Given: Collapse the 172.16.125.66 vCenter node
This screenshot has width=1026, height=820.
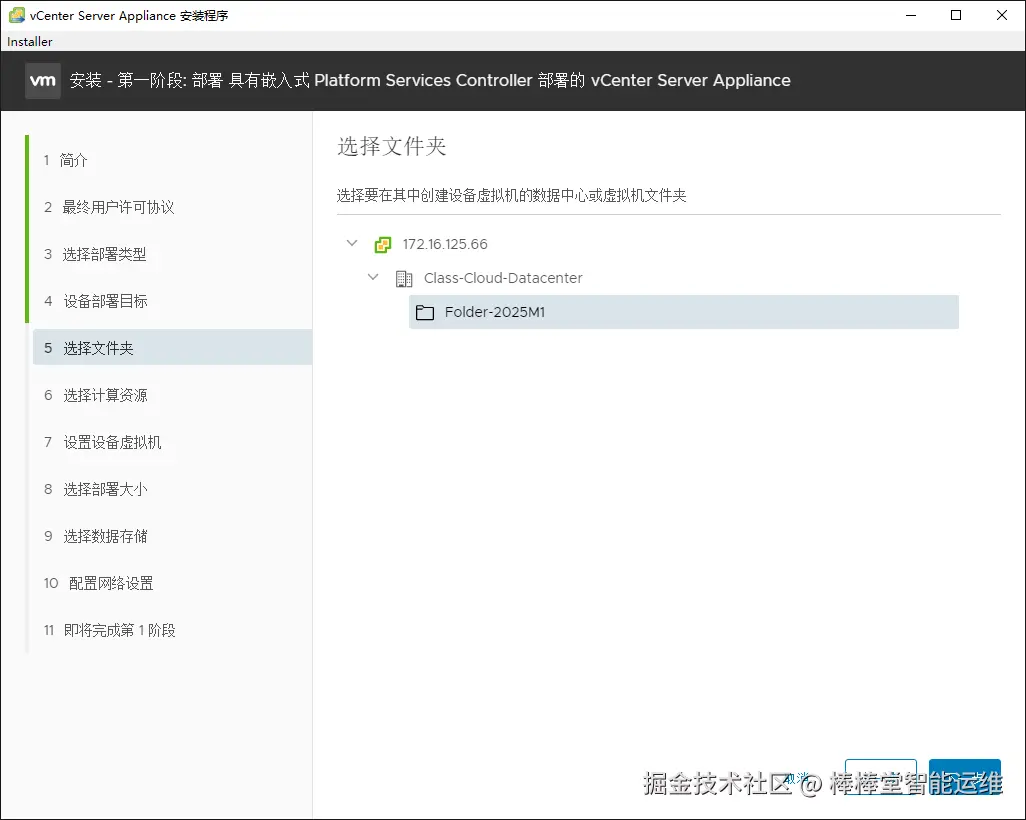Looking at the screenshot, I should pyautogui.click(x=352, y=243).
